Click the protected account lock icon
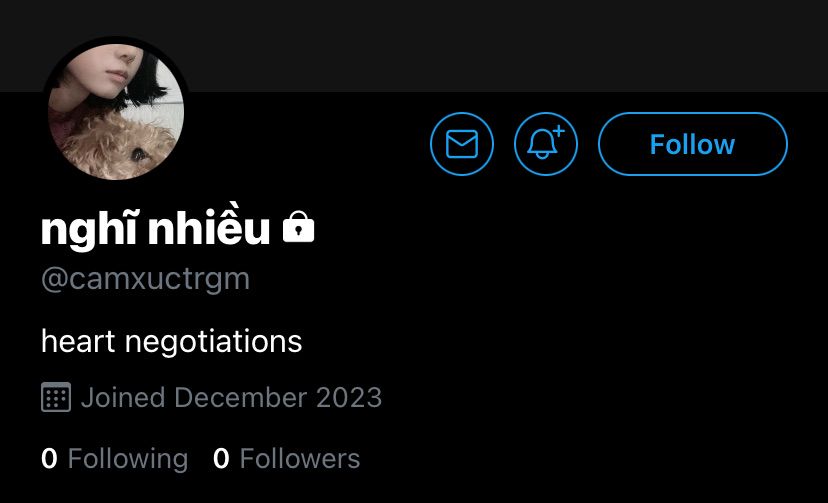Viewport: 828px width, 503px height. point(298,227)
